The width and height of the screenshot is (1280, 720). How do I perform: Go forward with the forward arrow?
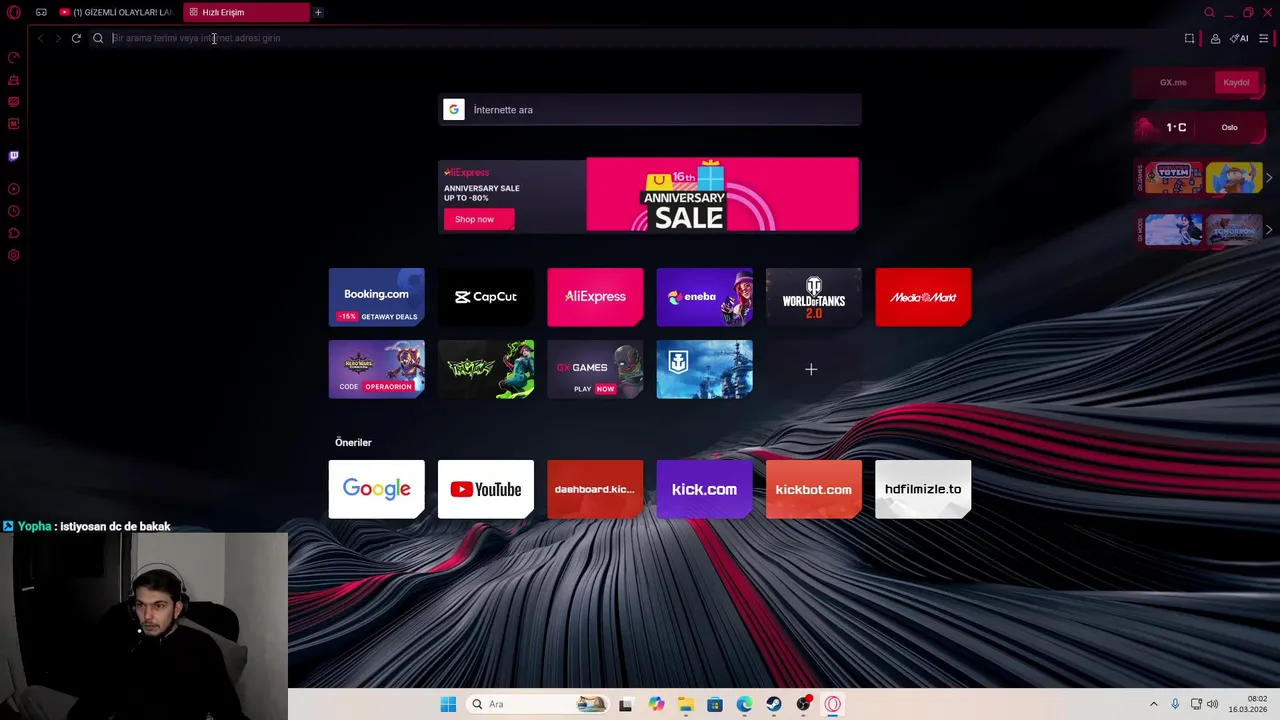pyautogui.click(x=58, y=38)
